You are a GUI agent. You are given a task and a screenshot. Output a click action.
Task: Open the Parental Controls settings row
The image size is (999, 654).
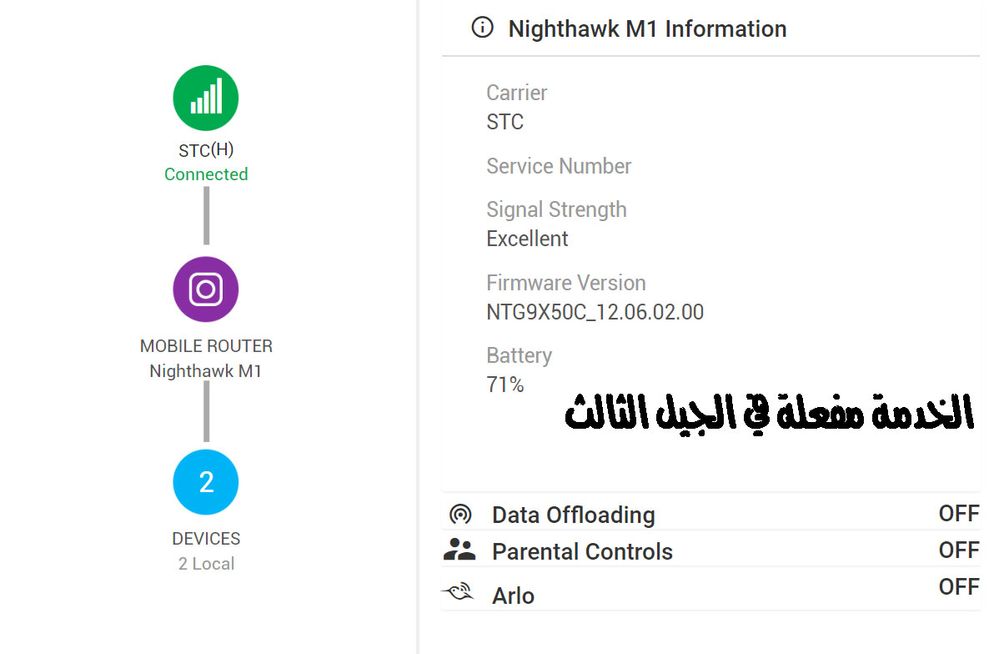click(582, 551)
